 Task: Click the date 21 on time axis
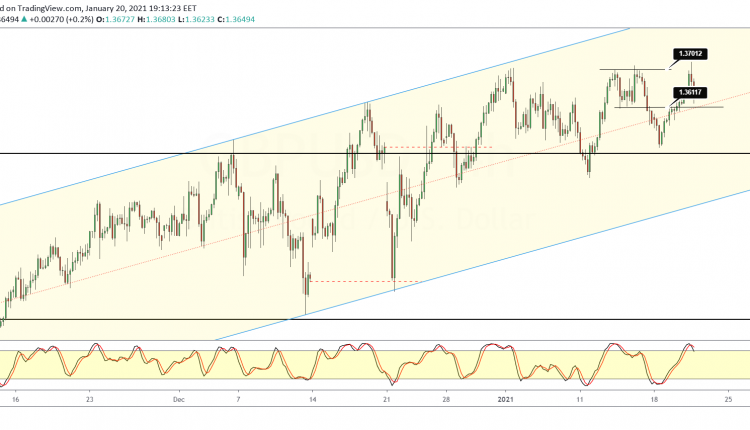[388, 399]
